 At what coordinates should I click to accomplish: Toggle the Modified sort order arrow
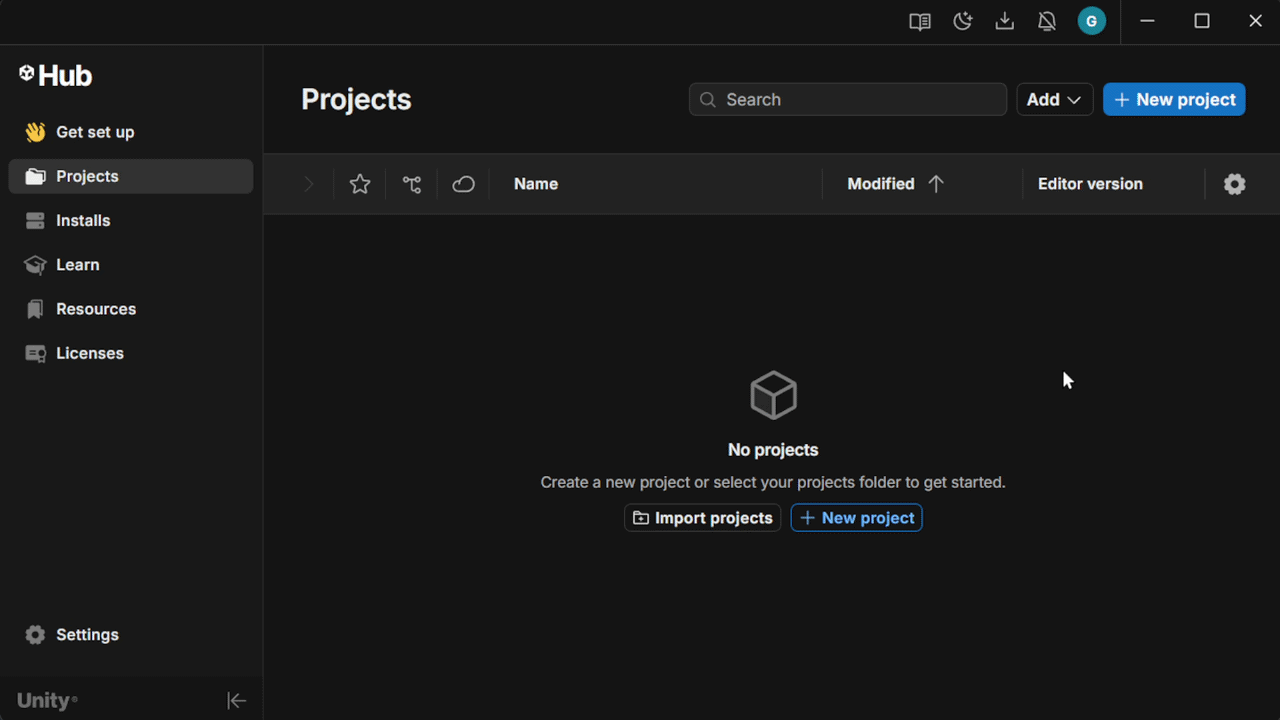point(937,184)
